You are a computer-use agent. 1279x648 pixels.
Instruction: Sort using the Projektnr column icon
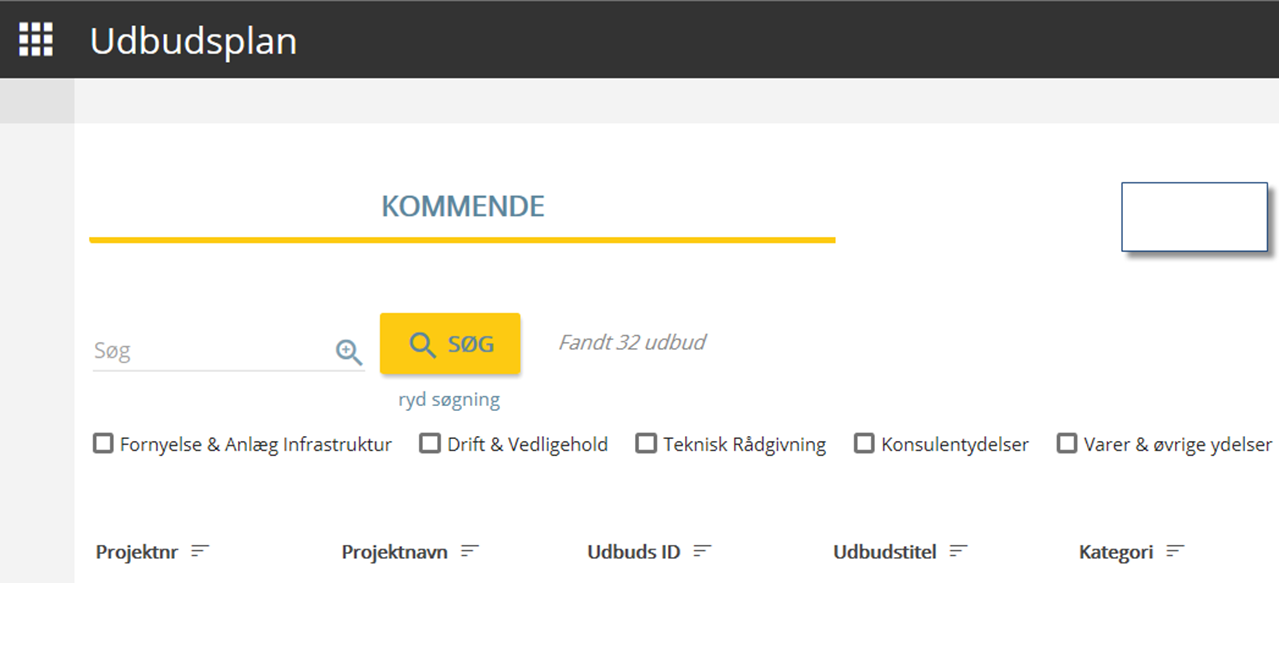pos(200,549)
